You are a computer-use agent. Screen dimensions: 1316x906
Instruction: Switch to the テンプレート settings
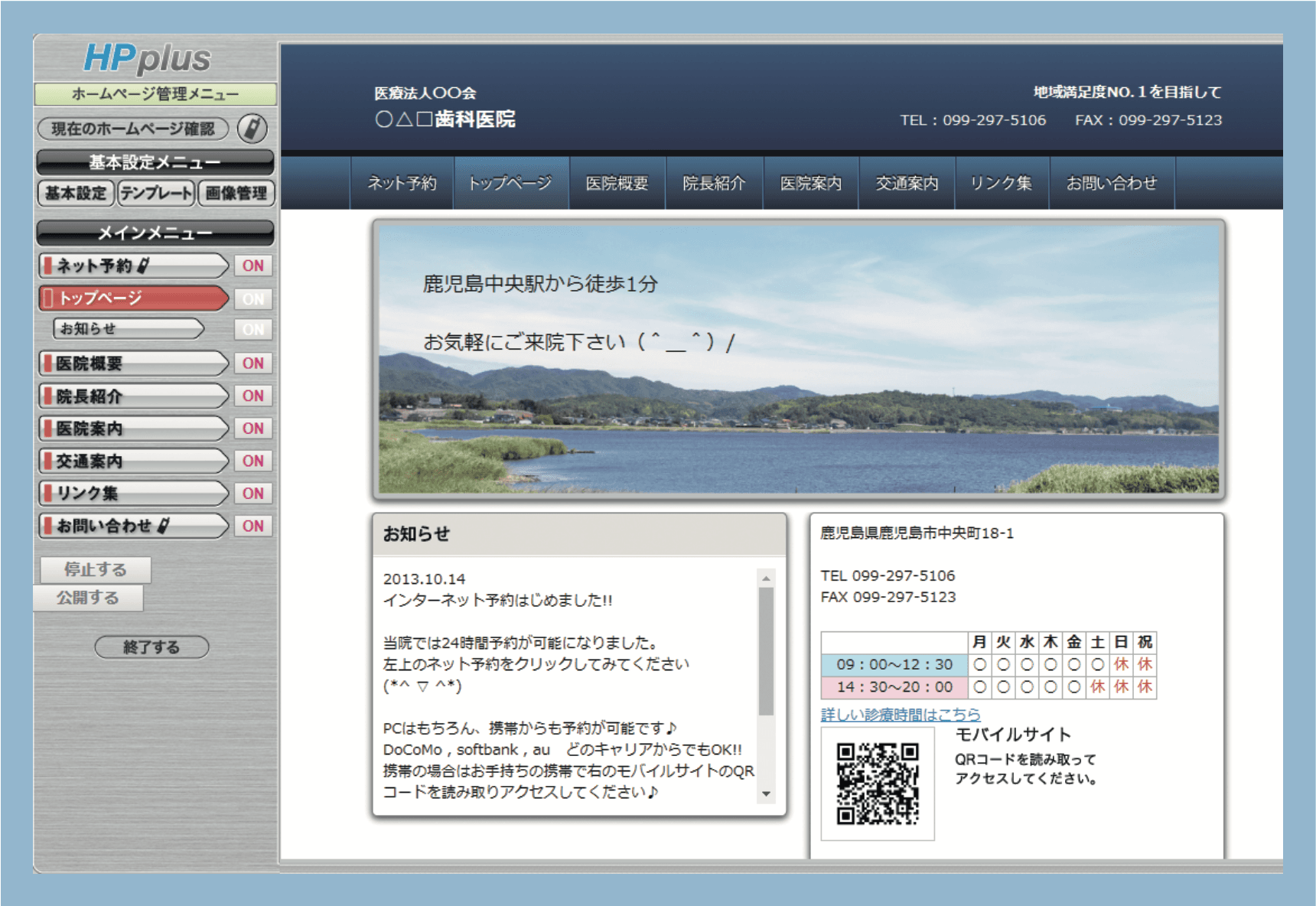(x=156, y=193)
